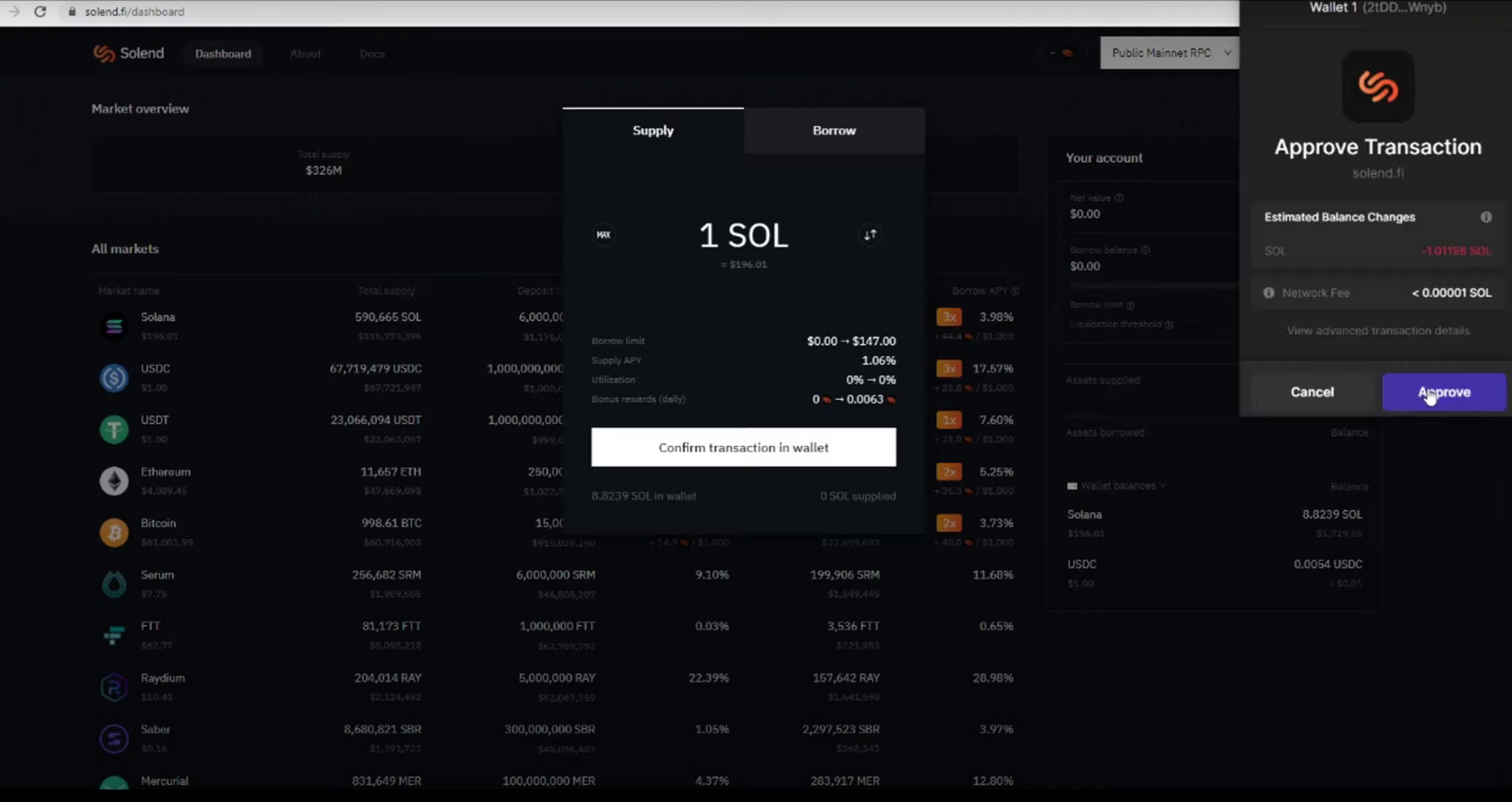Viewport: 1512px width, 802px height.
Task: Open the Docs page
Action: point(371,54)
